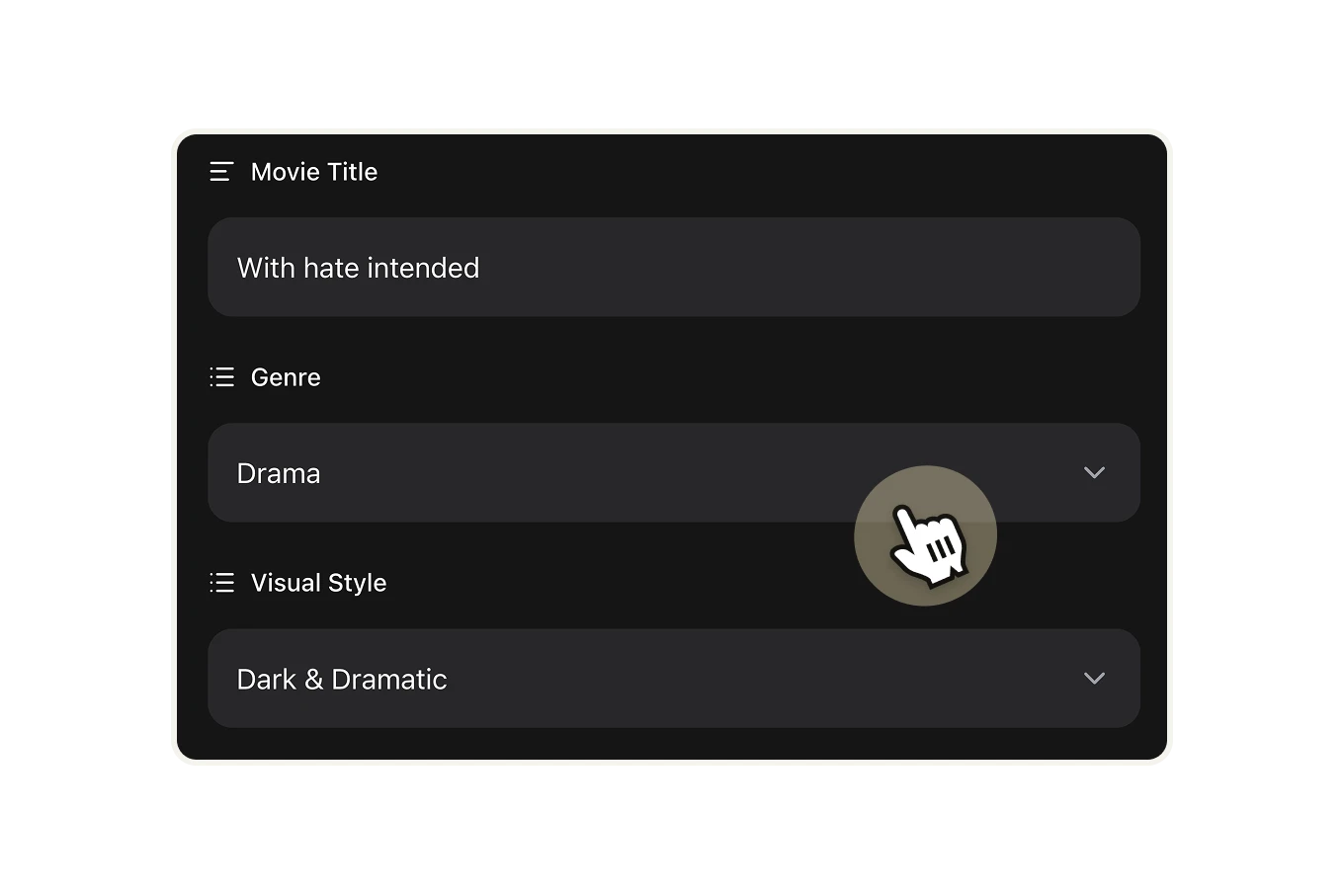Click the list icon beside Visual Style
This screenshot has width=1344, height=896.
221,583
